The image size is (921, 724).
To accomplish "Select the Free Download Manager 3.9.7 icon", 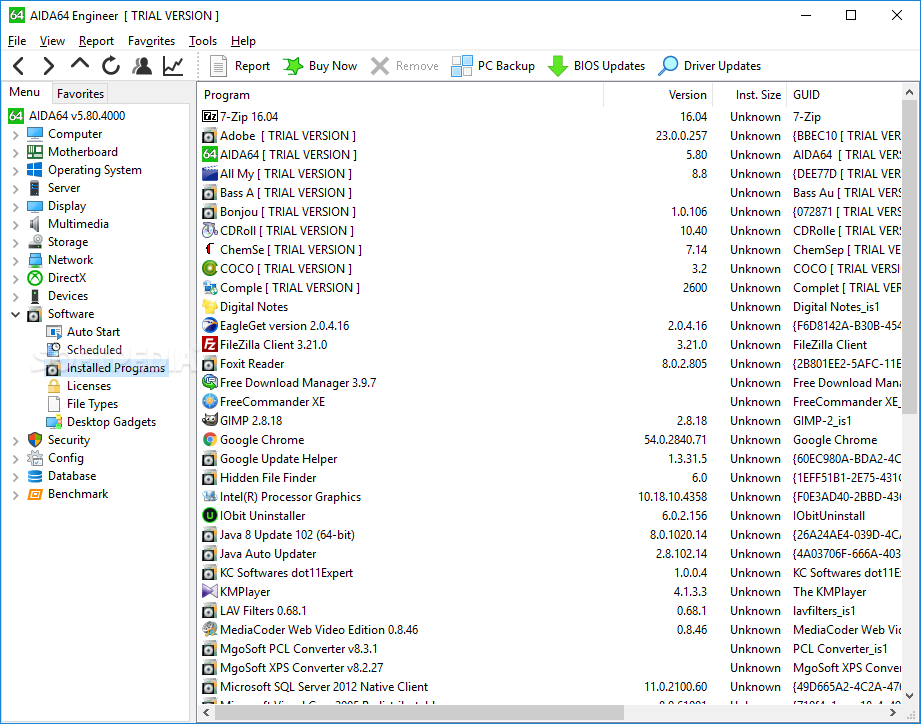I will click(210, 382).
